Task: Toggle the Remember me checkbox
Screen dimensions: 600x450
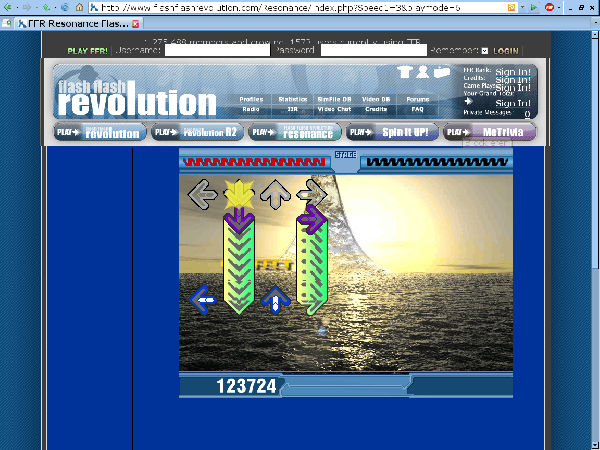Action: coord(485,50)
